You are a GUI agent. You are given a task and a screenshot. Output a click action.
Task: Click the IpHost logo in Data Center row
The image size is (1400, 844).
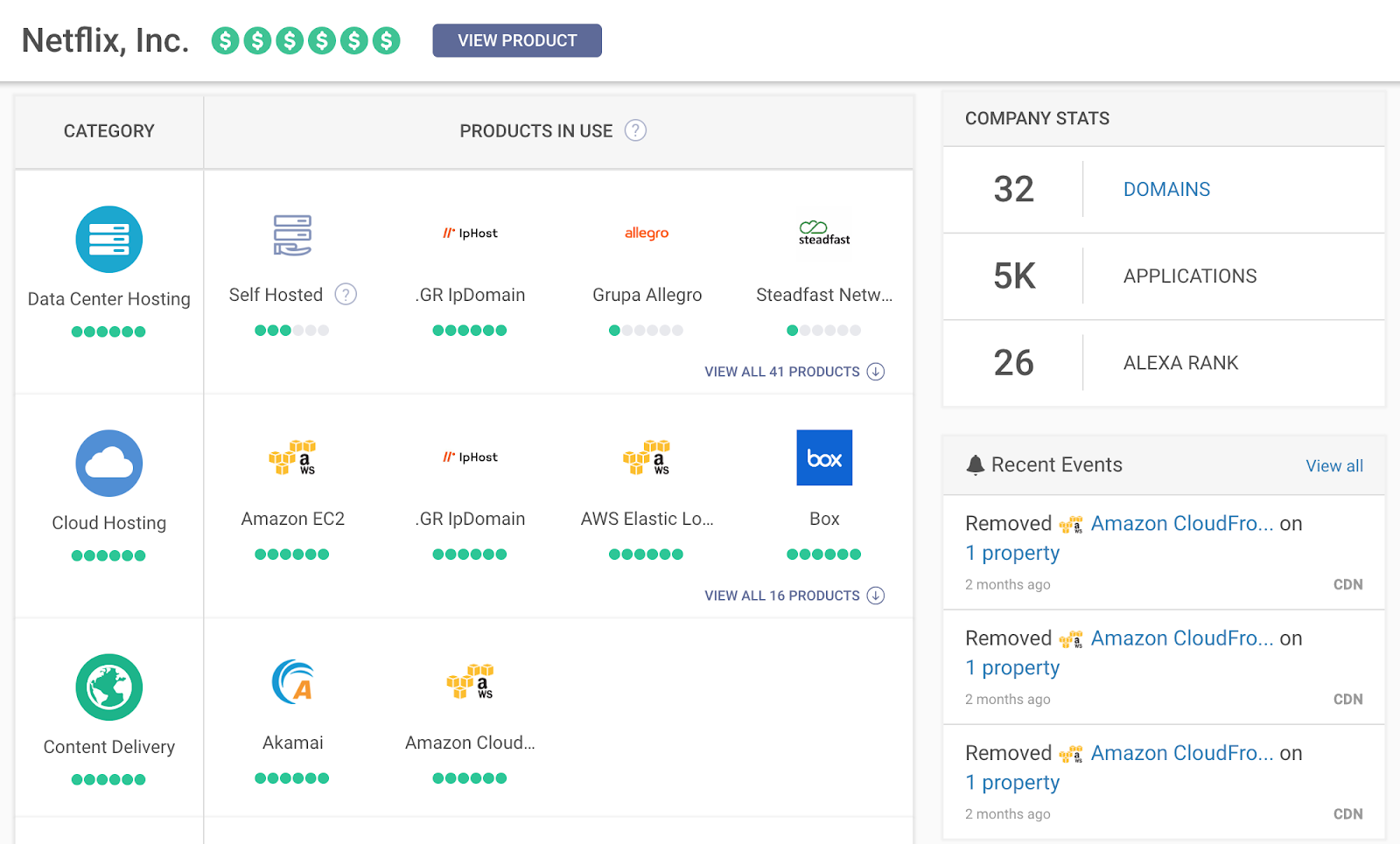click(x=470, y=234)
